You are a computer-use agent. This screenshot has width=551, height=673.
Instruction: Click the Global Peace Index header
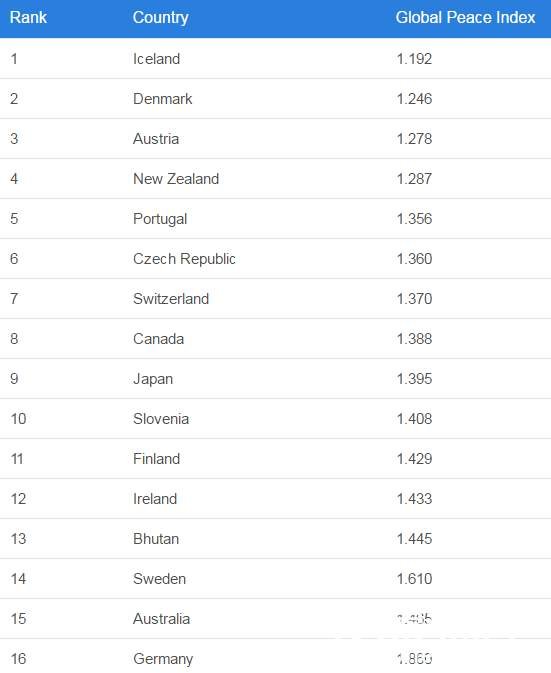click(x=465, y=18)
